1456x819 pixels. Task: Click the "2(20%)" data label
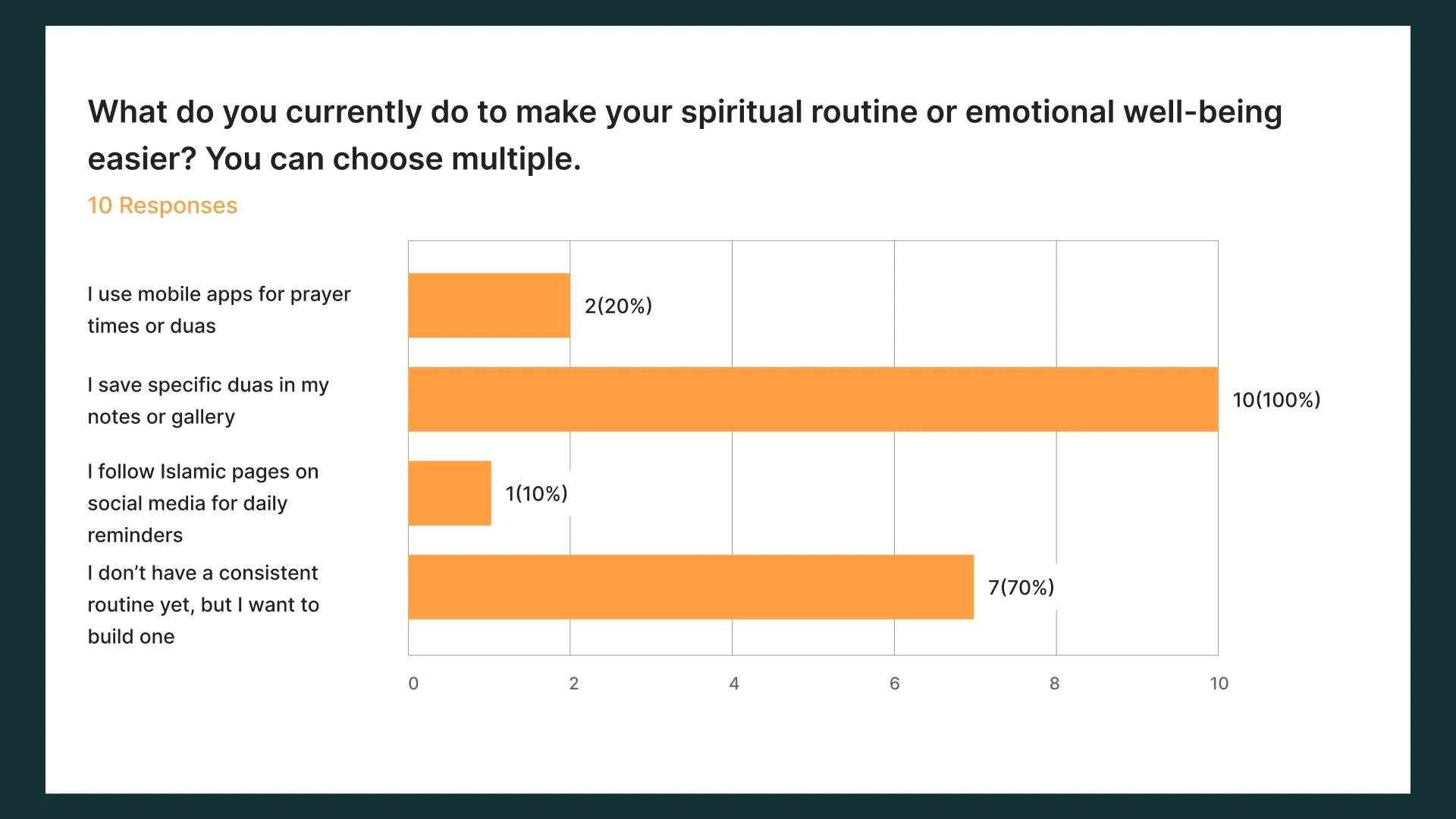coord(618,306)
